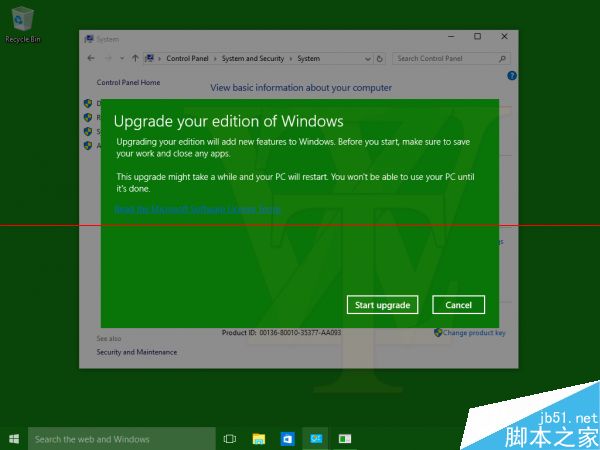Open Security and Maintenance link
Viewport: 600px width, 450px height.
(x=137, y=352)
